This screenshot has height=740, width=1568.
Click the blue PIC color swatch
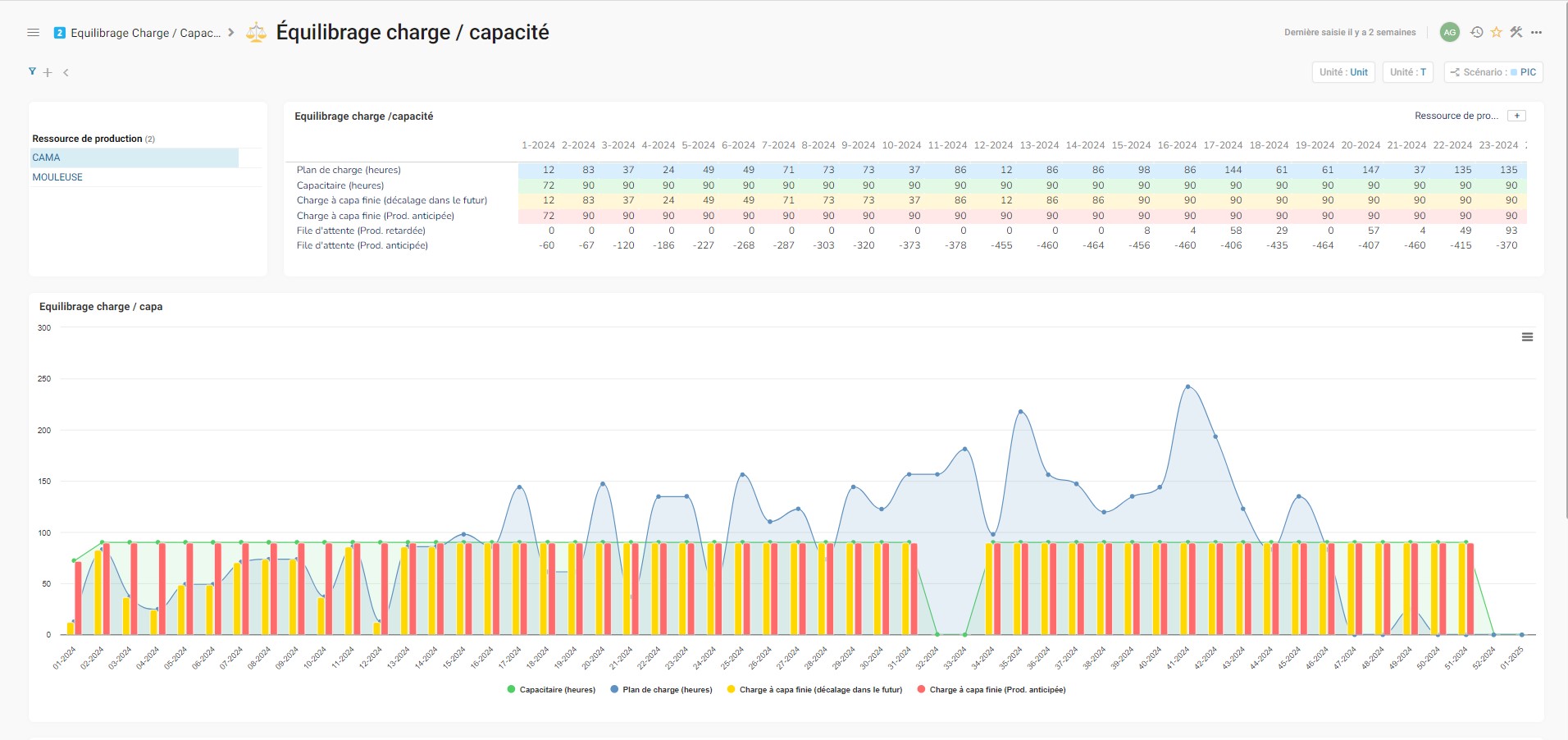tap(1513, 72)
